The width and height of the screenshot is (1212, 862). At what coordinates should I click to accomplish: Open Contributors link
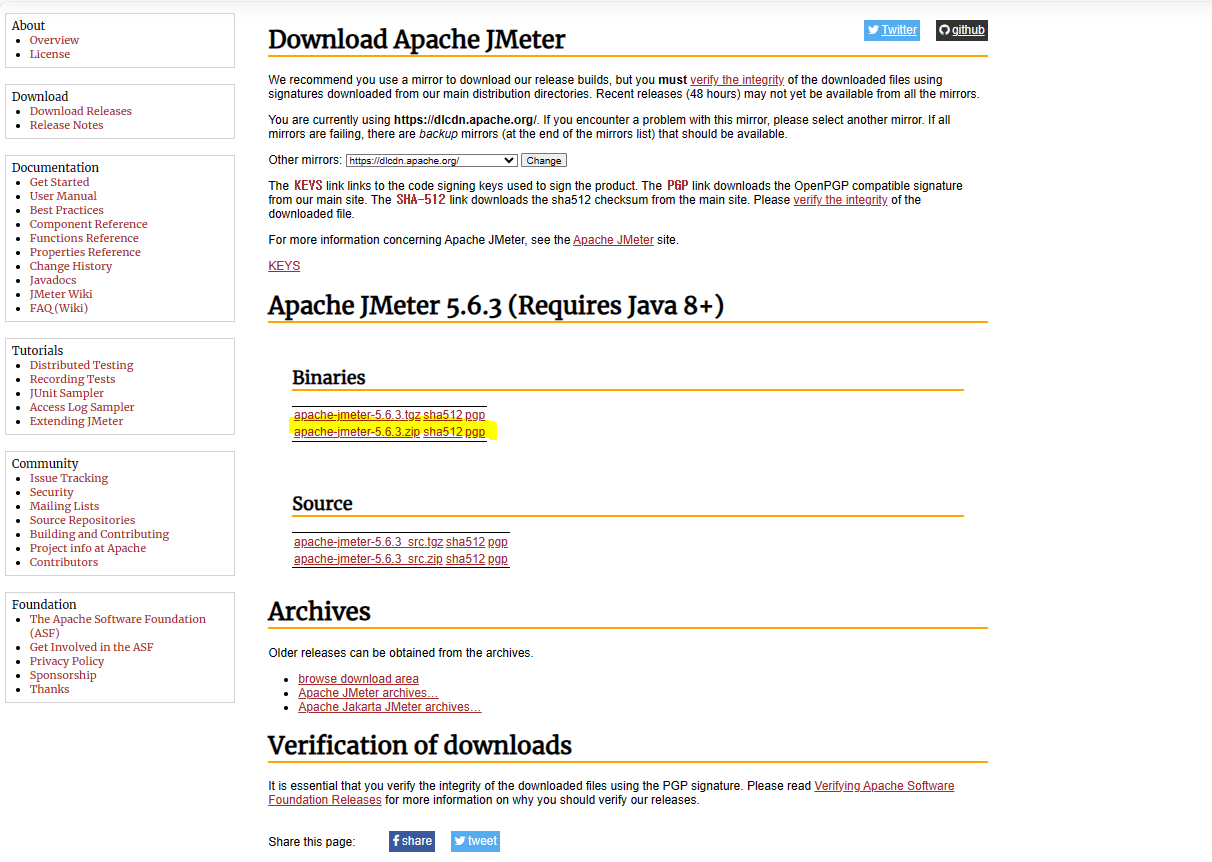[x=64, y=562]
